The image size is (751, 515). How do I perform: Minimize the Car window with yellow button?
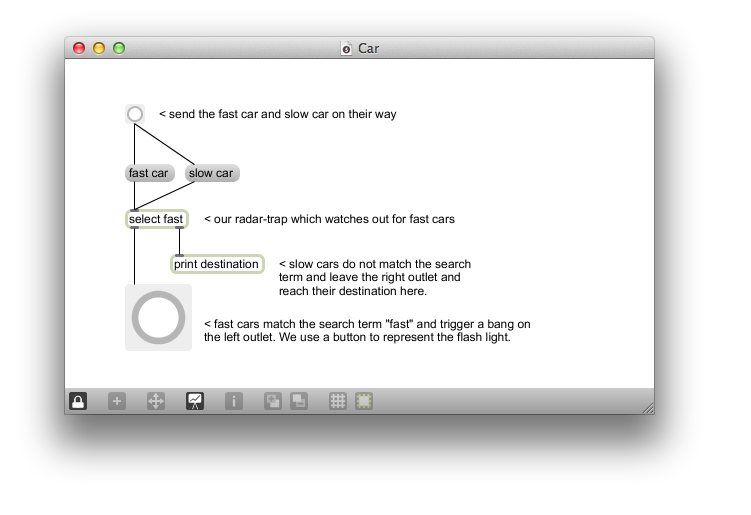point(99,48)
